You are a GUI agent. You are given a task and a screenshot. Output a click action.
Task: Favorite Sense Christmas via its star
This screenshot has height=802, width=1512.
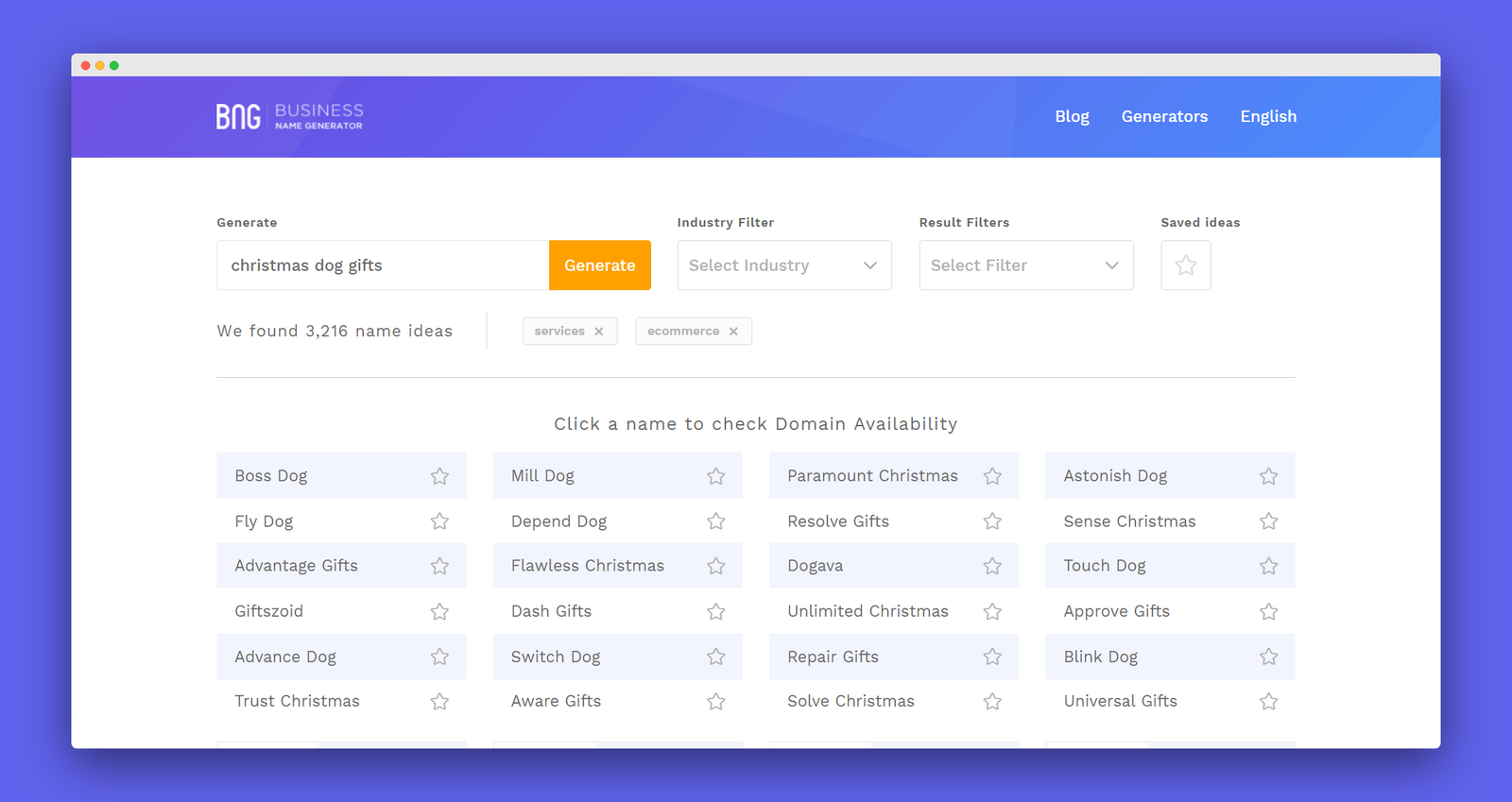point(1269,521)
